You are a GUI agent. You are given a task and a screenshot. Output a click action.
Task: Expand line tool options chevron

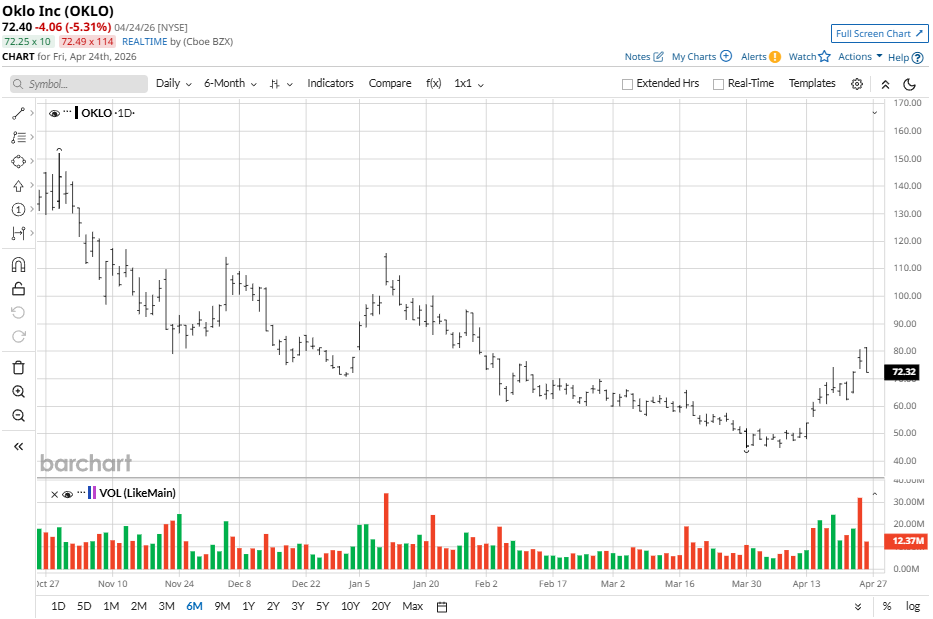tap(32, 113)
